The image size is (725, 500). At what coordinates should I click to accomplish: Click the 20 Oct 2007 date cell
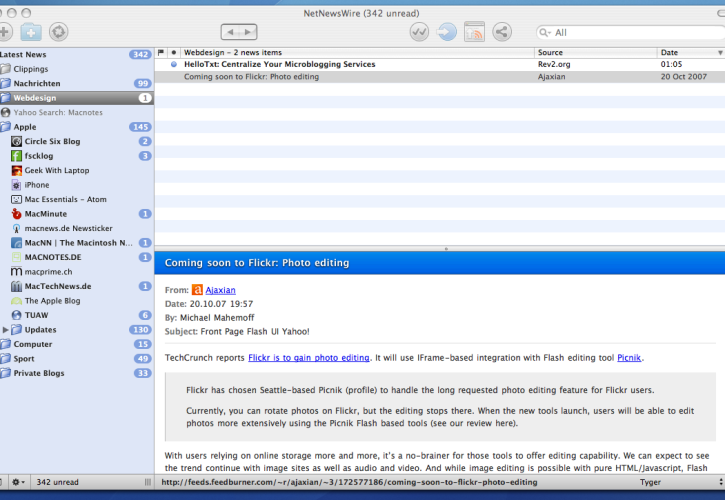(683, 77)
